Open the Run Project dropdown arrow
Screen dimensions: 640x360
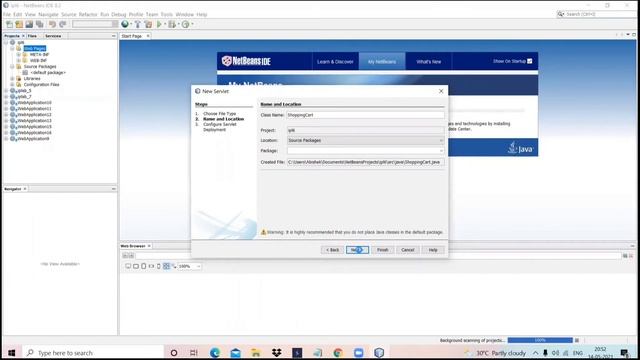(x=165, y=24)
